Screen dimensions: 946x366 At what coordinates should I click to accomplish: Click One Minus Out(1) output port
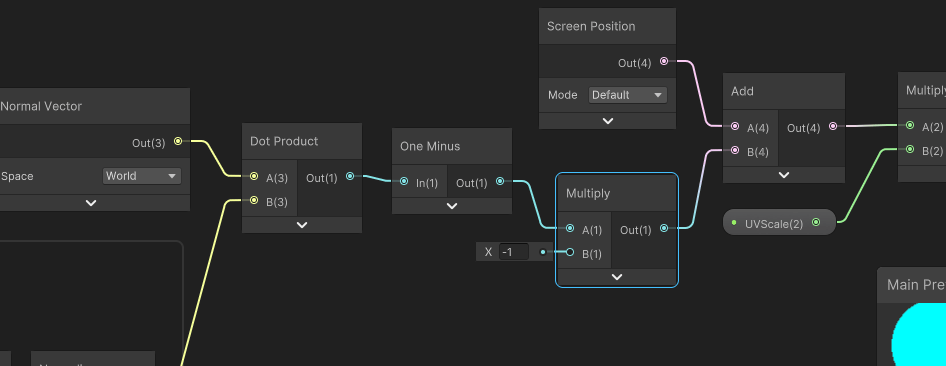(500, 181)
